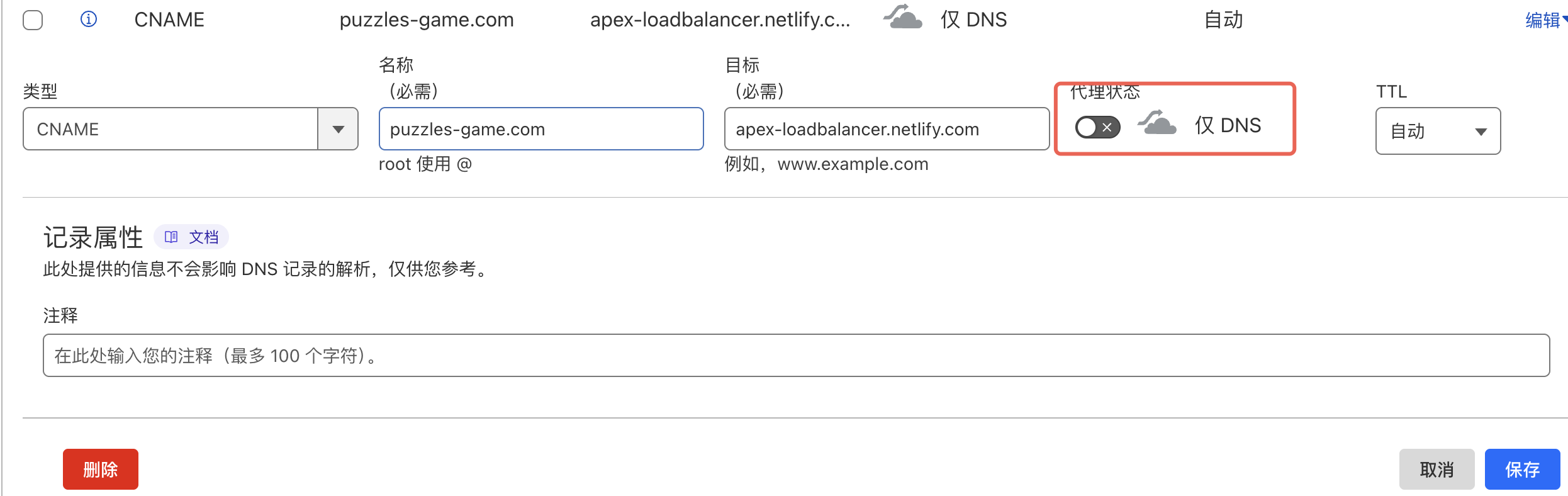Toggle the 代理状态 proxy switch
The width and height of the screenshot is (1568, 496).
point(1097,127)
